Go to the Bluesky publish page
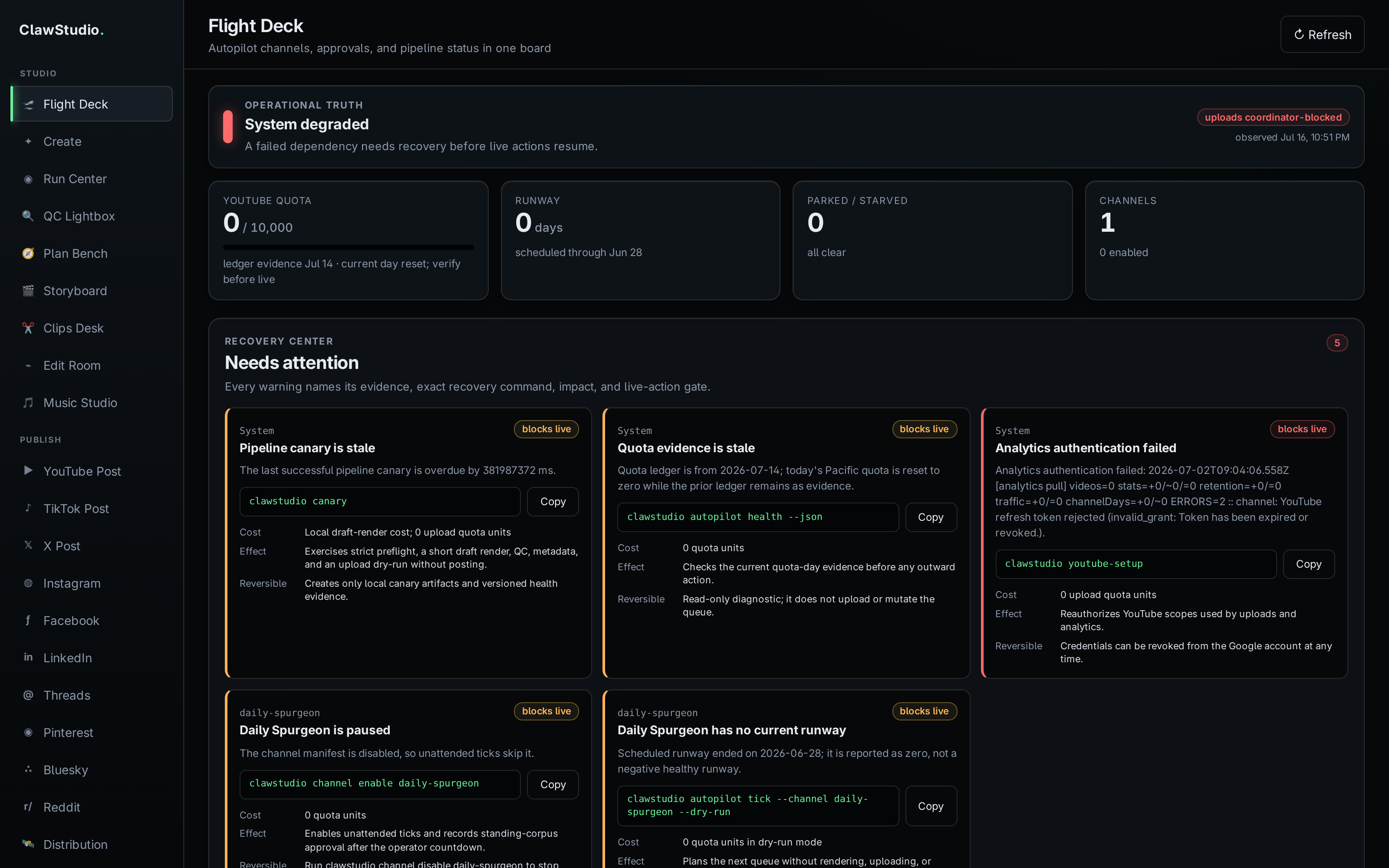The image size is (1389, 868). pyautogui.click(x=92, y=770)
